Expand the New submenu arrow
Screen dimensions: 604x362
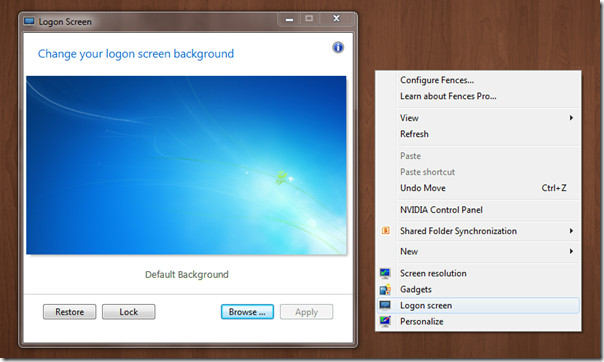(x=571, y=251)
